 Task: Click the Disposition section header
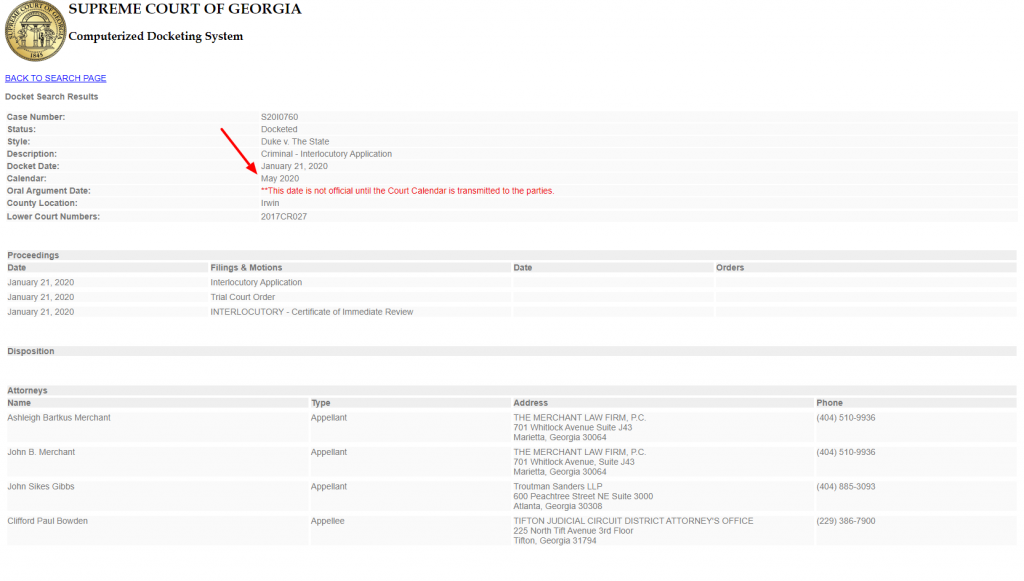pyautogui.click(x=31, y=352)
